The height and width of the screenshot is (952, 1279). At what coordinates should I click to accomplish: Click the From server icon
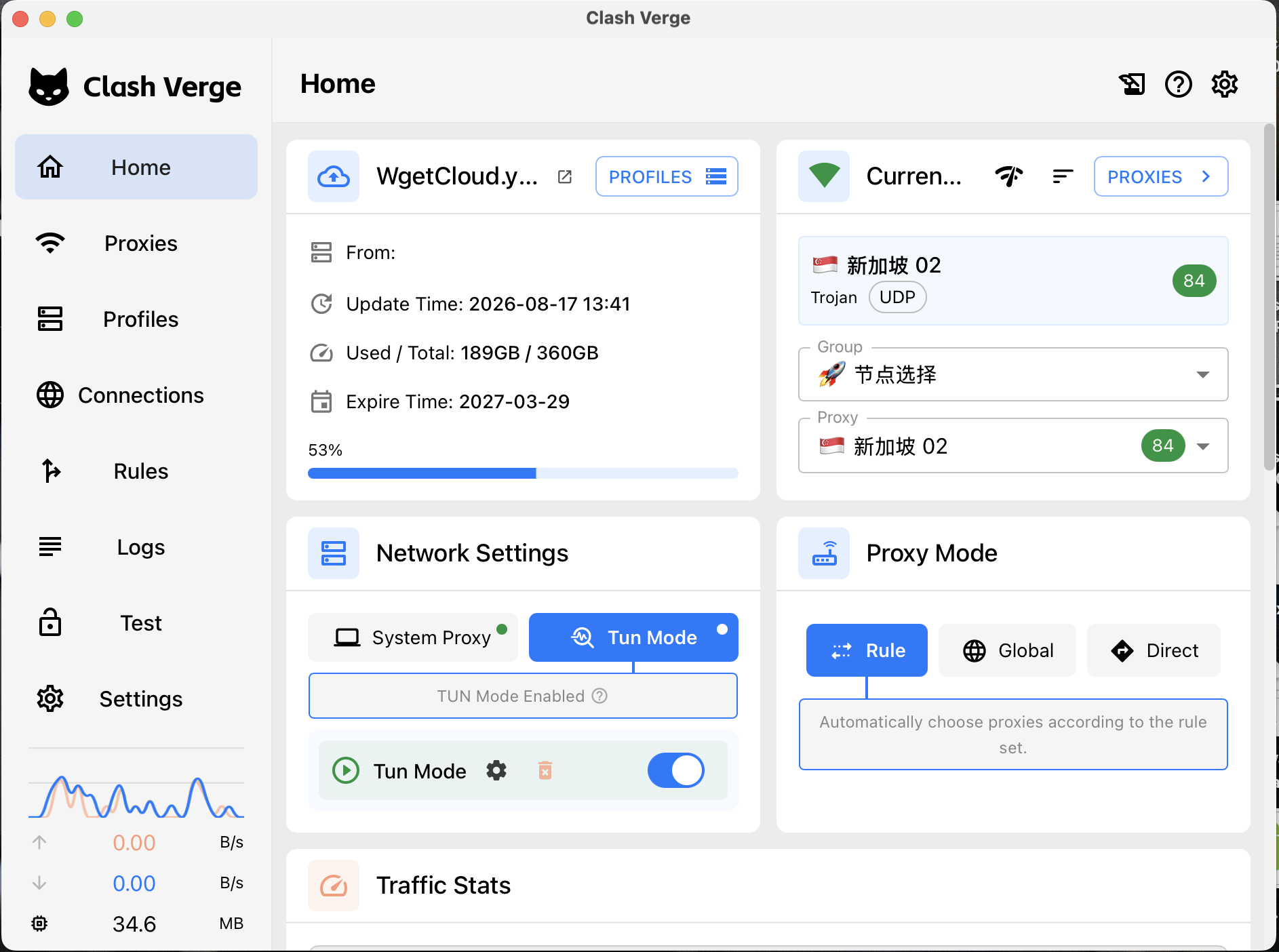(x=321, y=252)
